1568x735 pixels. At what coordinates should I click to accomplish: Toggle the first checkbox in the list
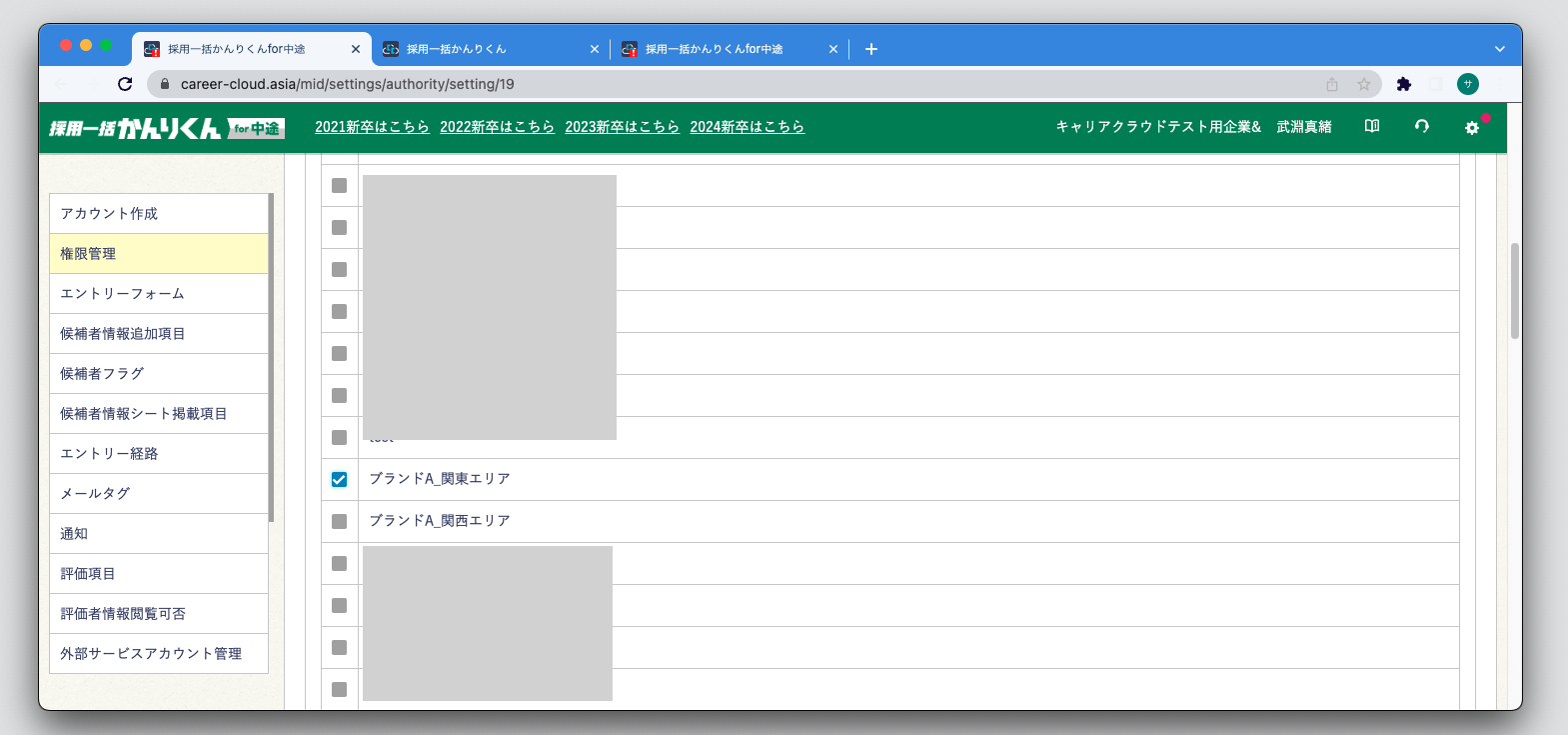pyautogui.click(x=340, y=186)
